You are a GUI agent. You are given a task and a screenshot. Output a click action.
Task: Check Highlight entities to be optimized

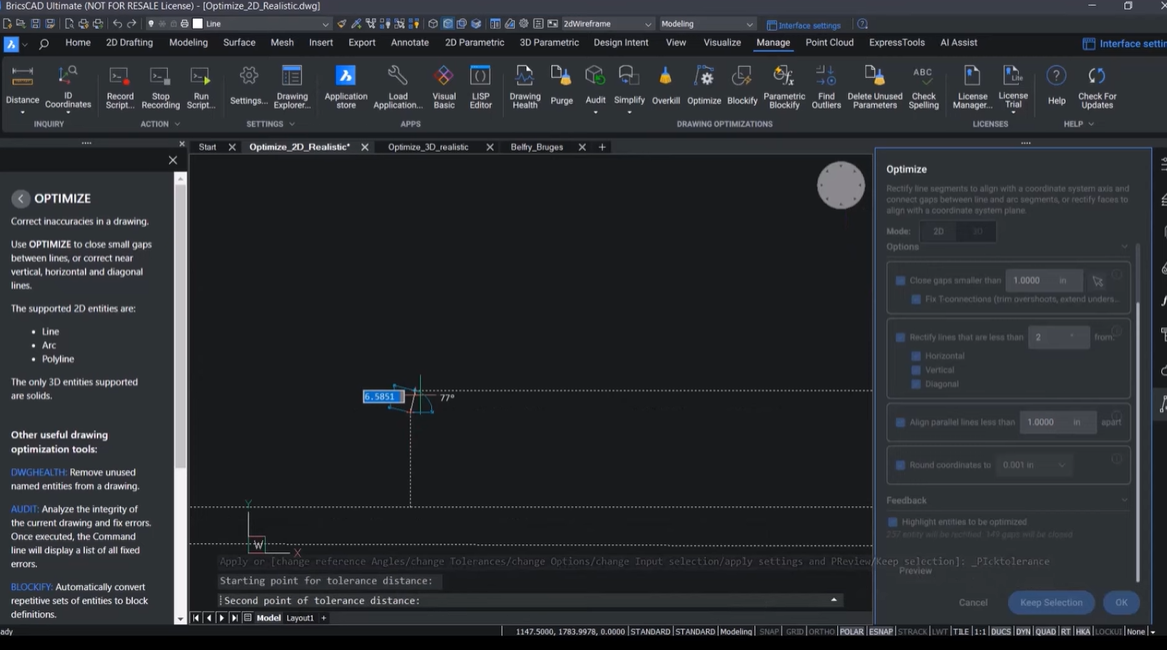coord(893,522)
